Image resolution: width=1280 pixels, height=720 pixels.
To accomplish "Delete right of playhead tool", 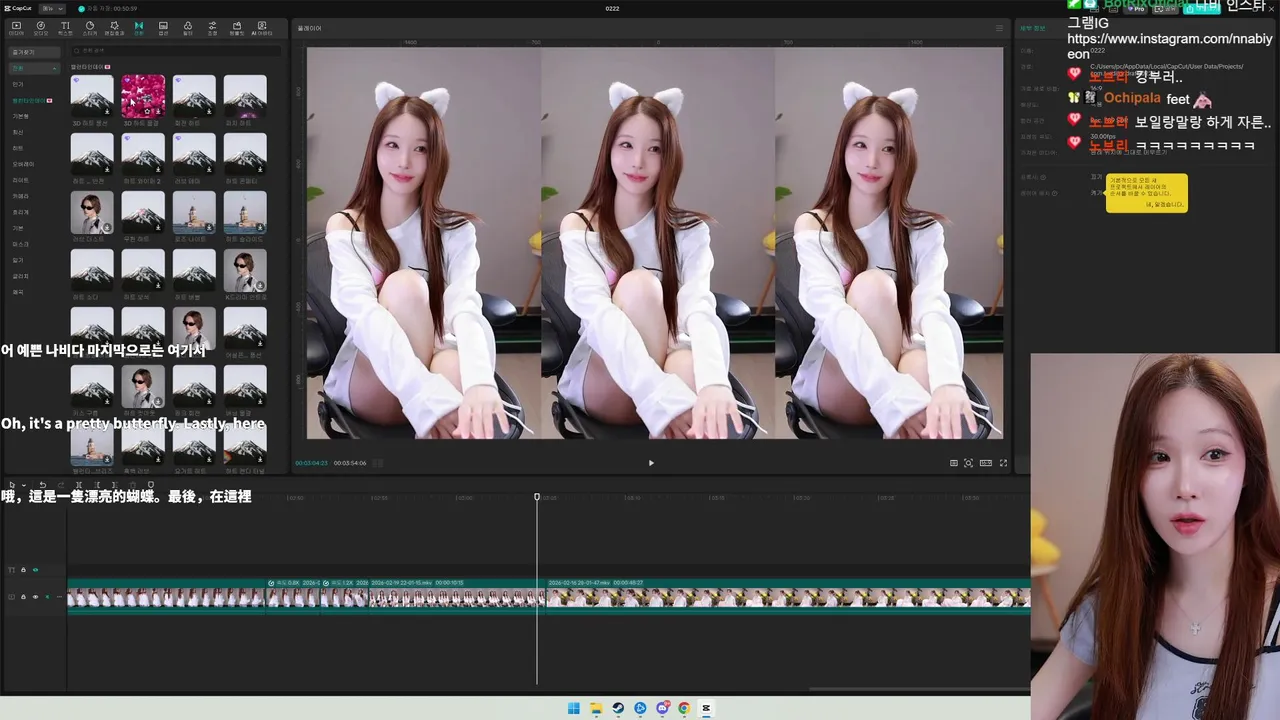I will pyautogui.click(x=114, y=485).
